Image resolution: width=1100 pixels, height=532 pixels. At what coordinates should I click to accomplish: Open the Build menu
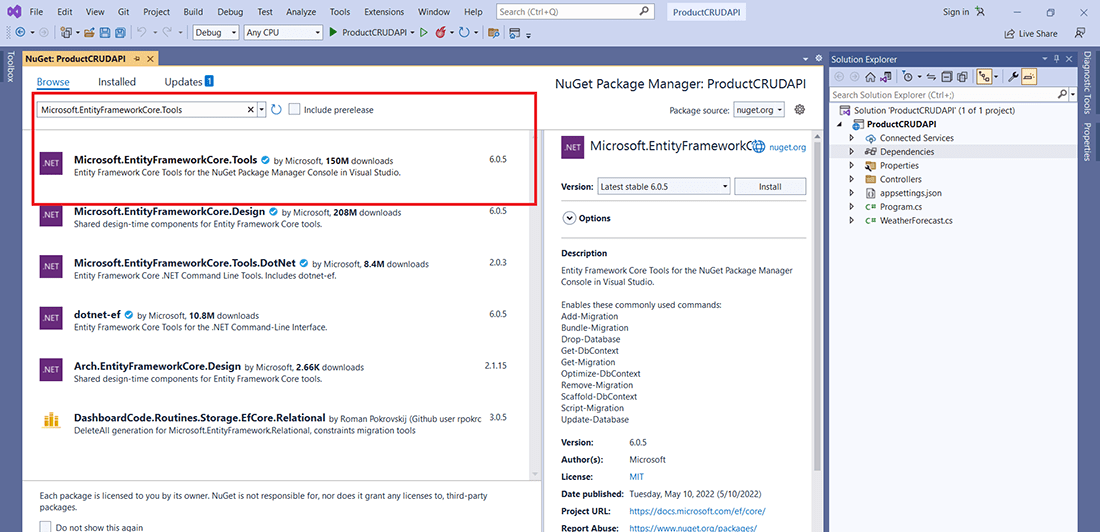pyautogui.click(x=193, y=12)
